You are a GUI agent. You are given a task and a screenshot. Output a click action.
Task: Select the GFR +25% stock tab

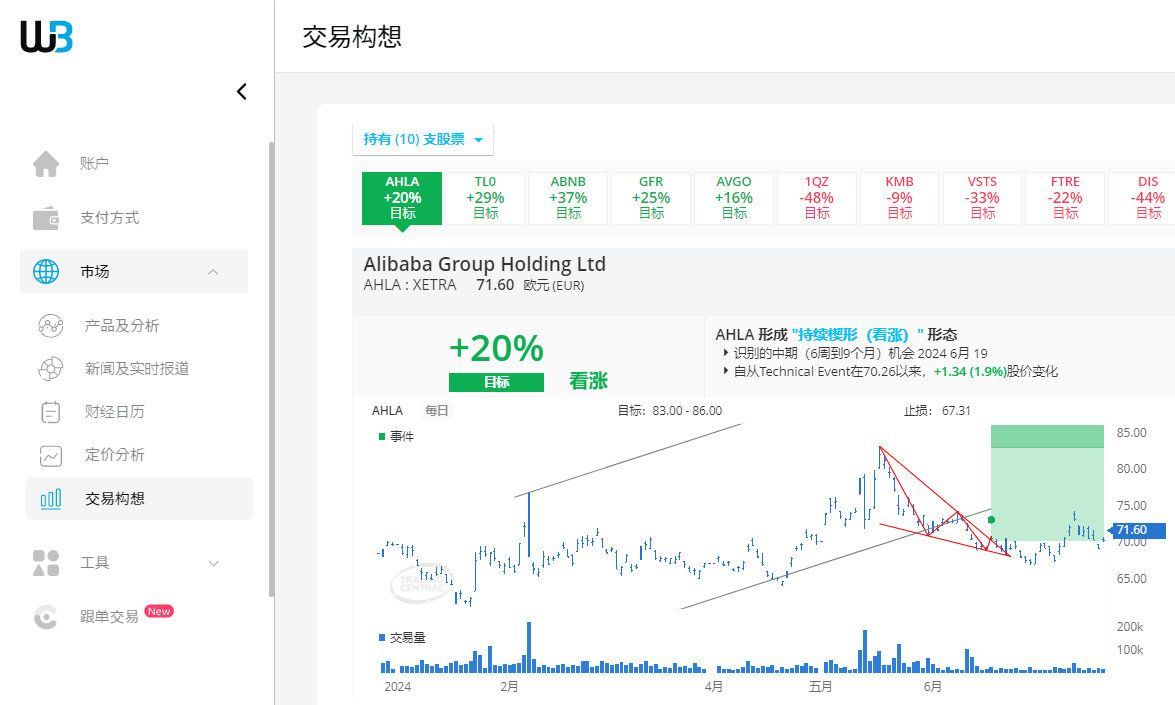[x=650, y=198]
